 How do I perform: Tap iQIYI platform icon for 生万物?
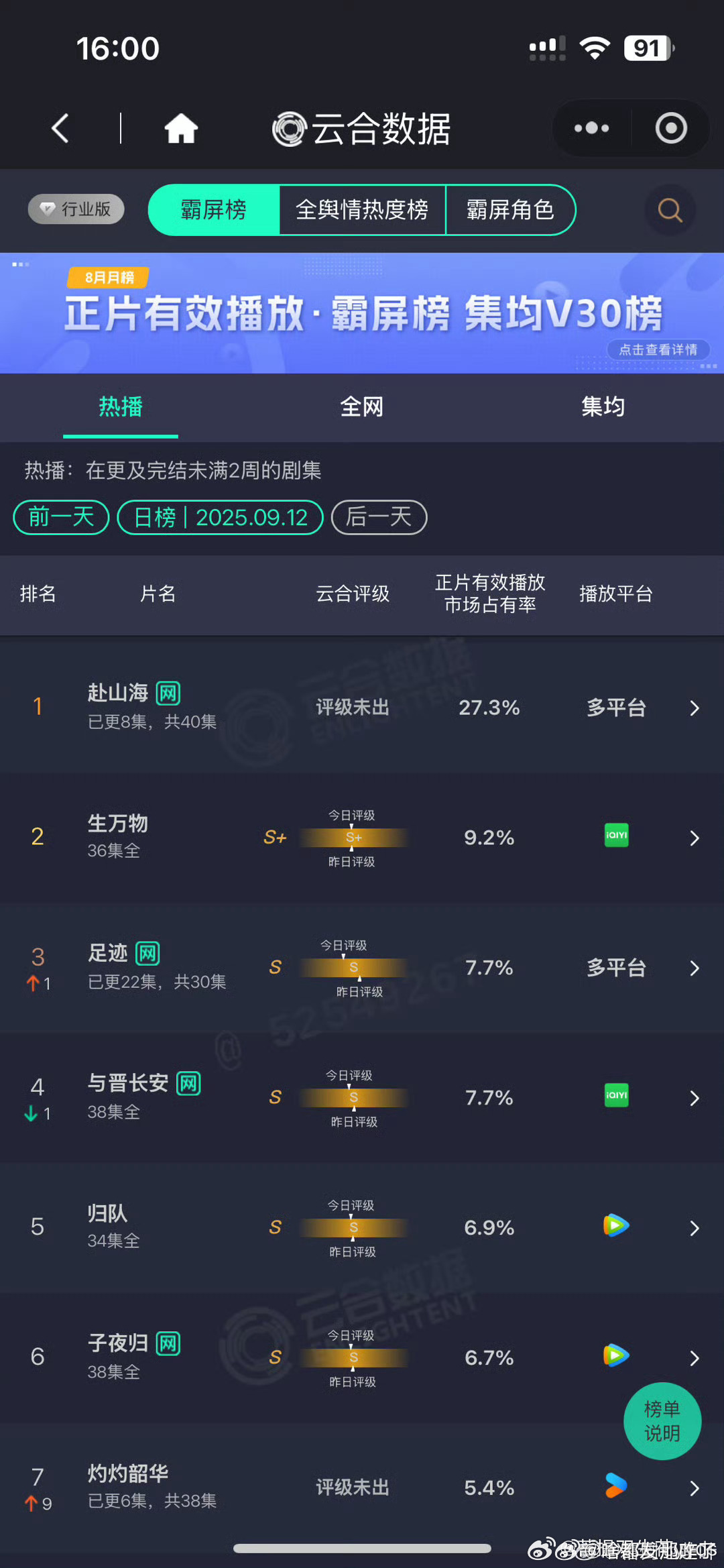[616, 835]
